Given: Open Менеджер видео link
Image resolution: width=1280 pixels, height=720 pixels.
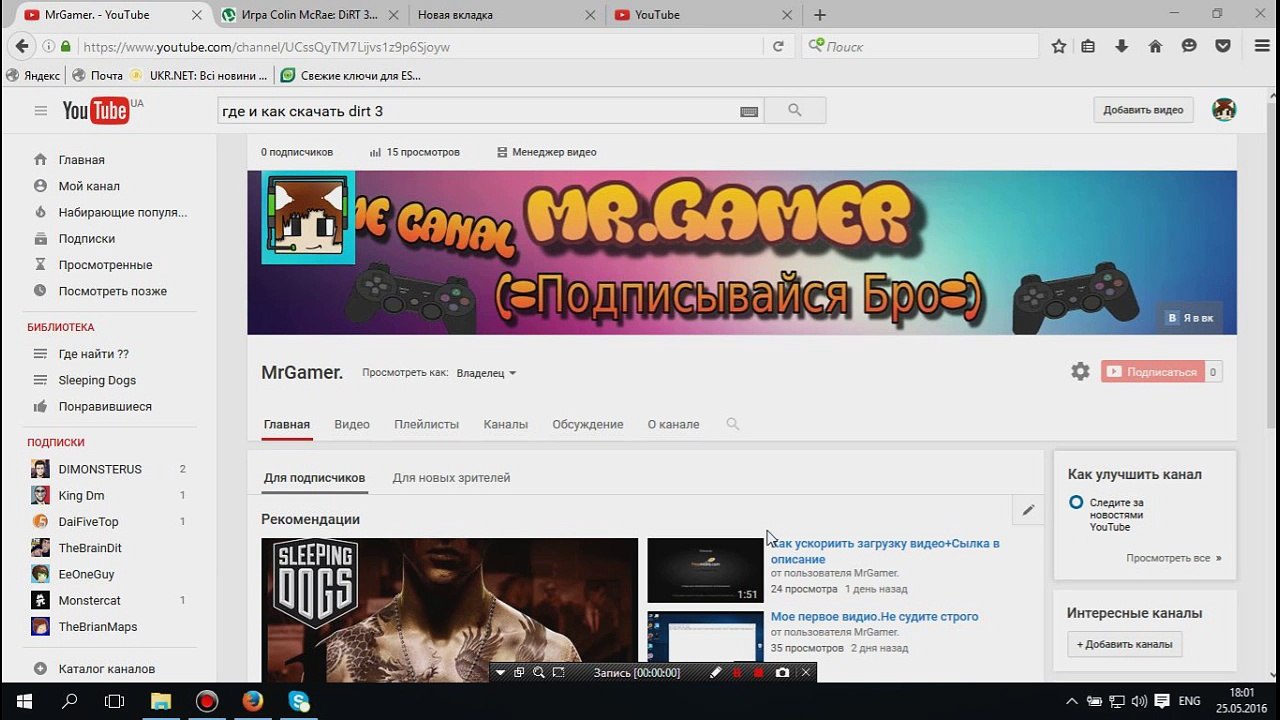Looking at the screenshot, I should (x=546, y=152).
